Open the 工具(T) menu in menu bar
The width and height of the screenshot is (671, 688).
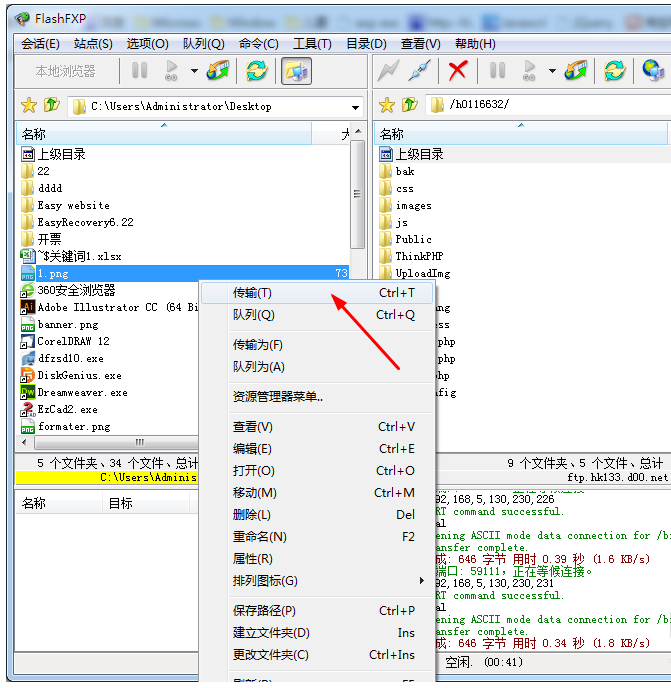pyautogui.click(x=311, y=43)
